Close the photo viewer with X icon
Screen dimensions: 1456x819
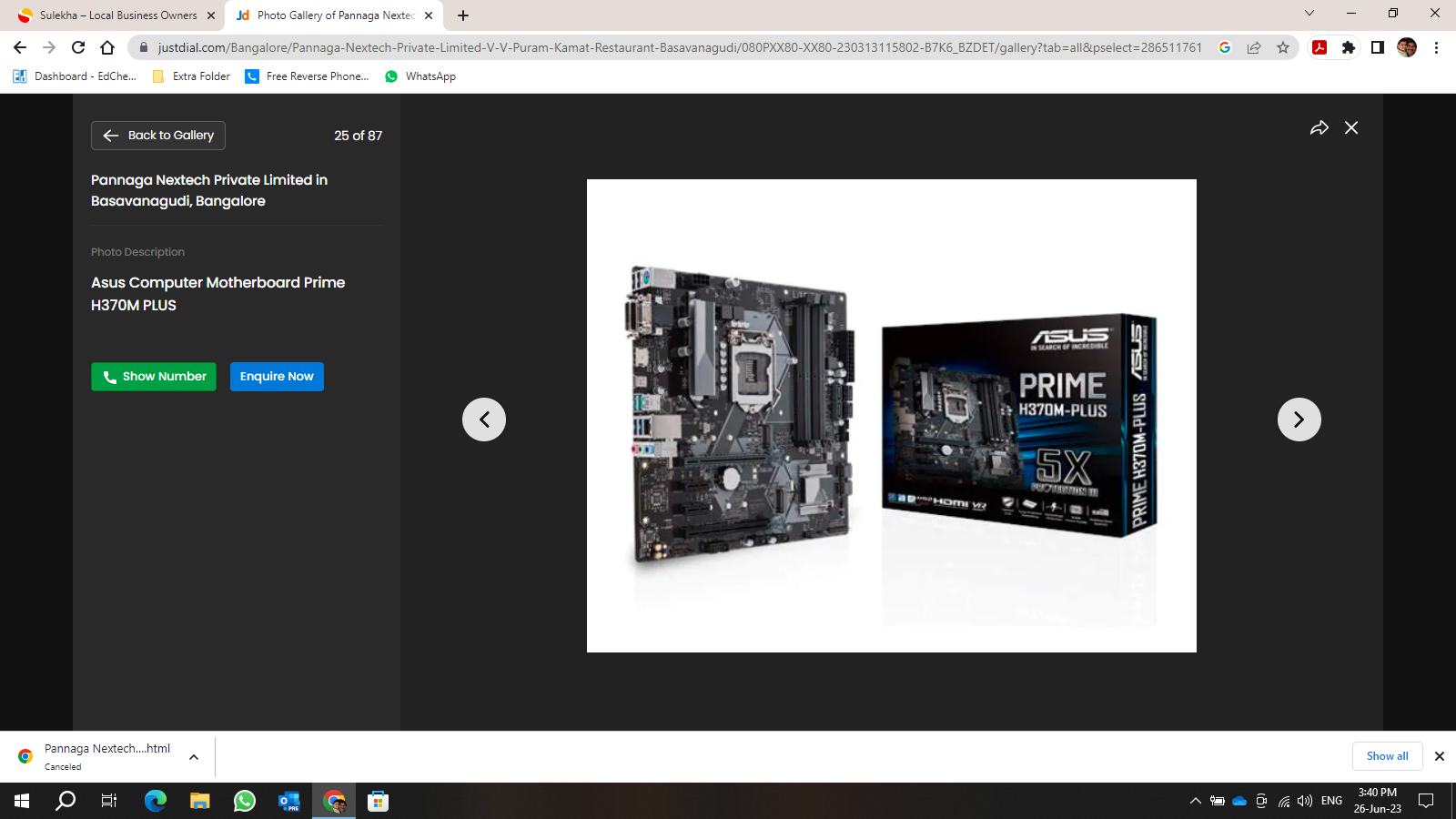click(1351, 128)
